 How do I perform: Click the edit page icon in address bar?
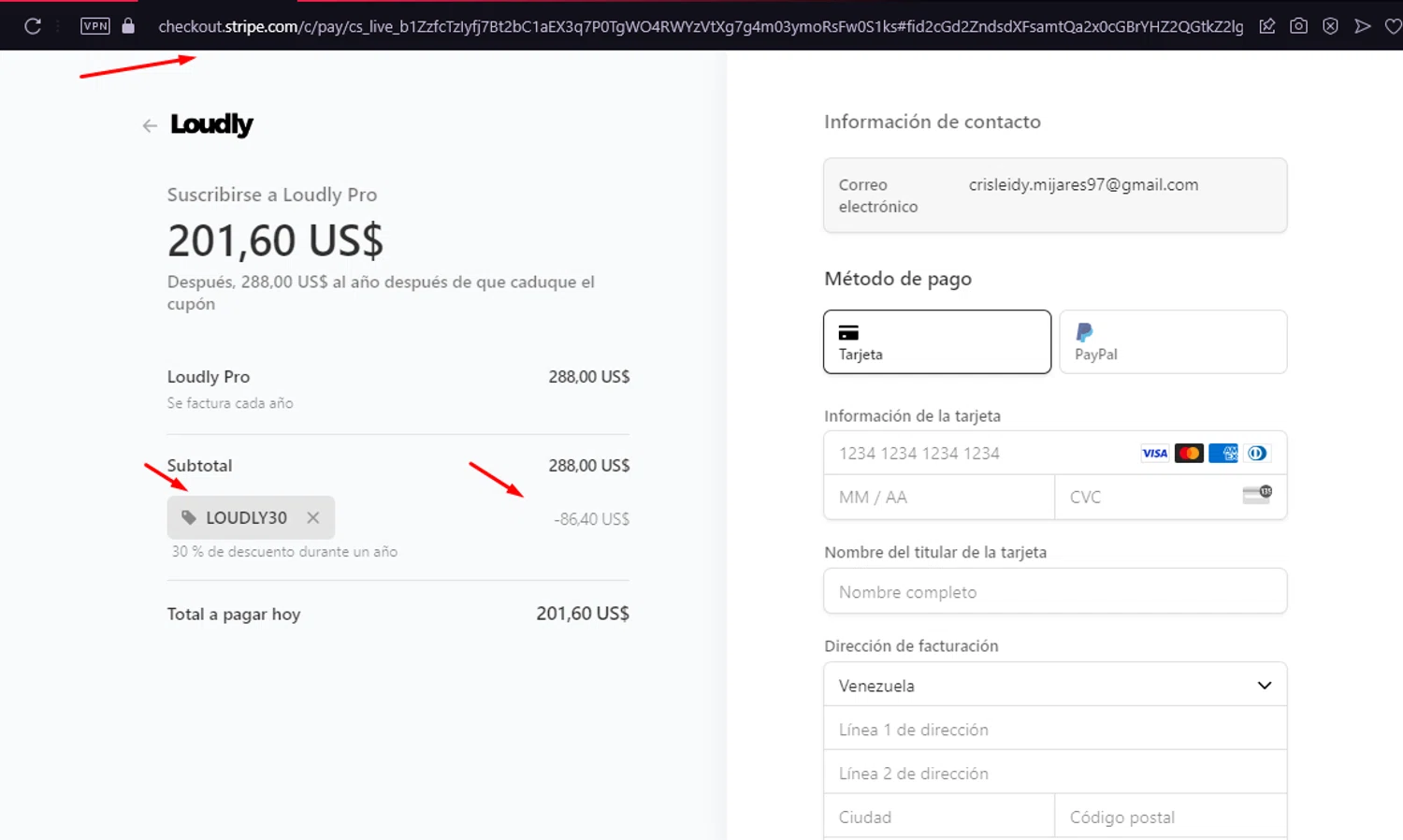click(1267, 26)
